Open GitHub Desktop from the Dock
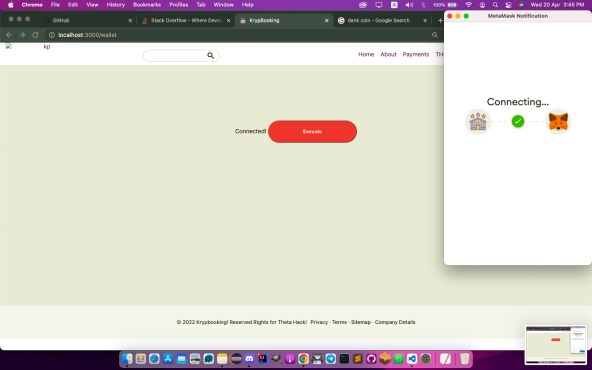 pyautogui.click(x=371, y=358)
